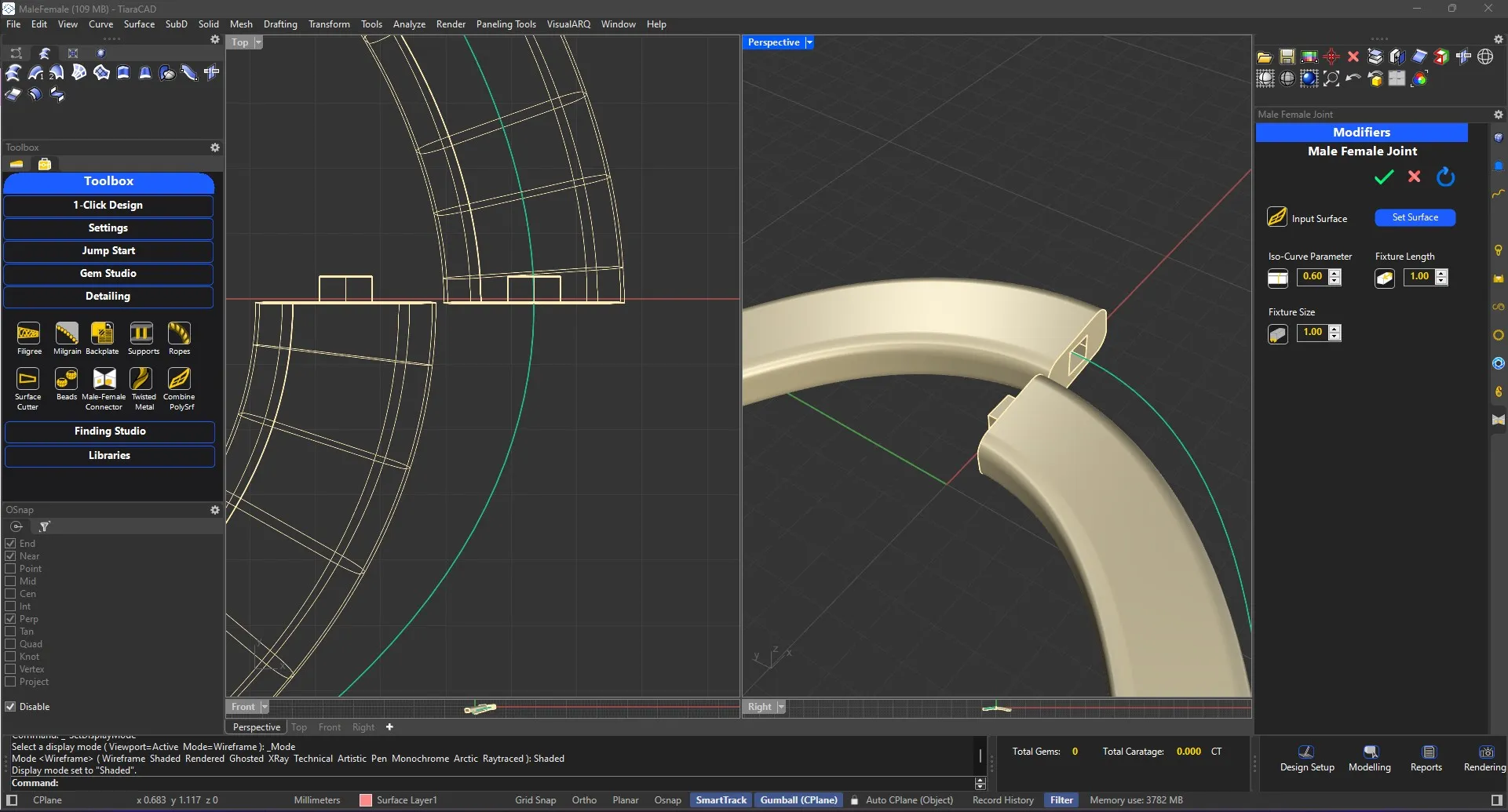Uncheck the End object snap
Viewport: 1508px width, 812px height.
[11, 544]
